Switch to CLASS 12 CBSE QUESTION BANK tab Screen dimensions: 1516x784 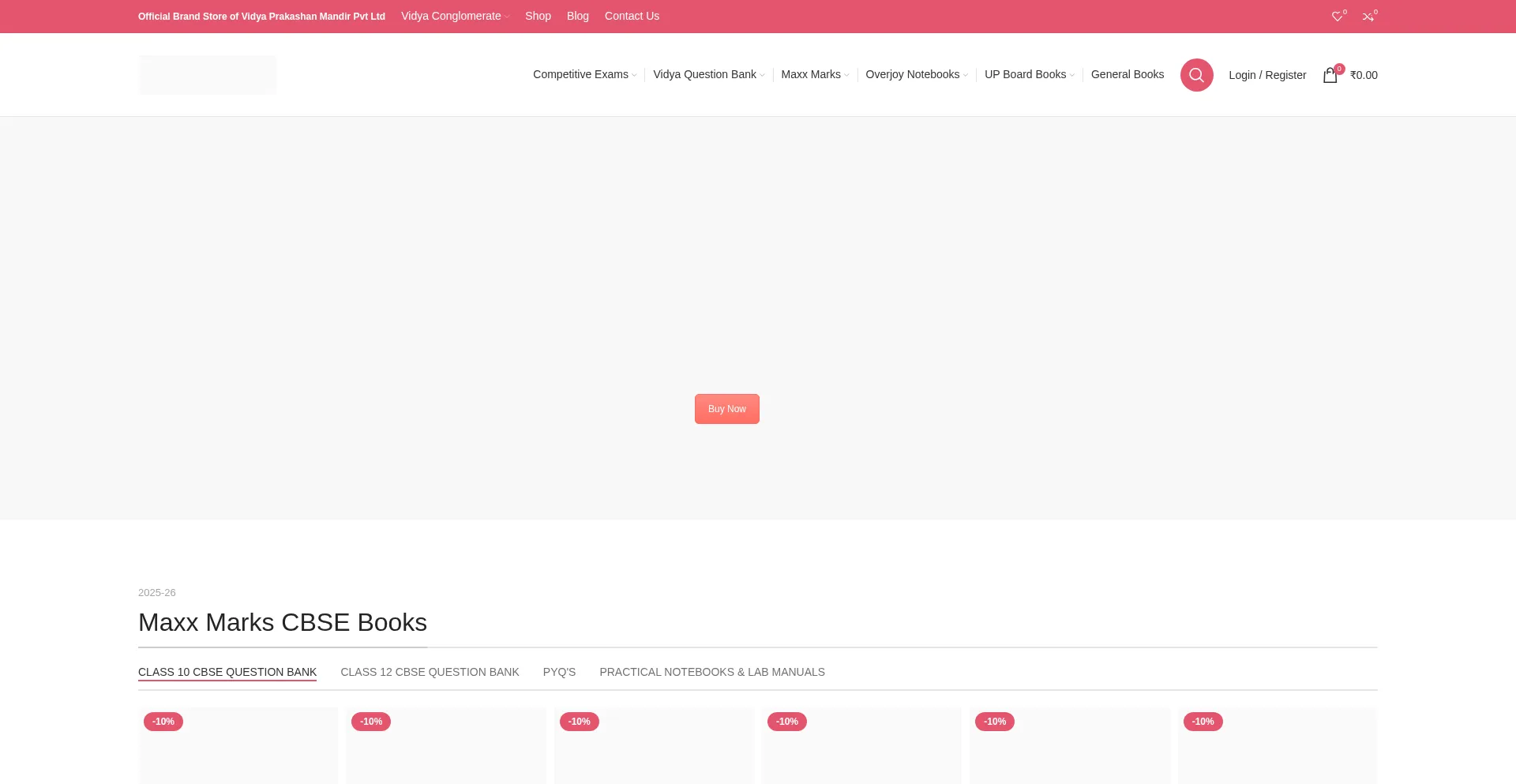430,672
